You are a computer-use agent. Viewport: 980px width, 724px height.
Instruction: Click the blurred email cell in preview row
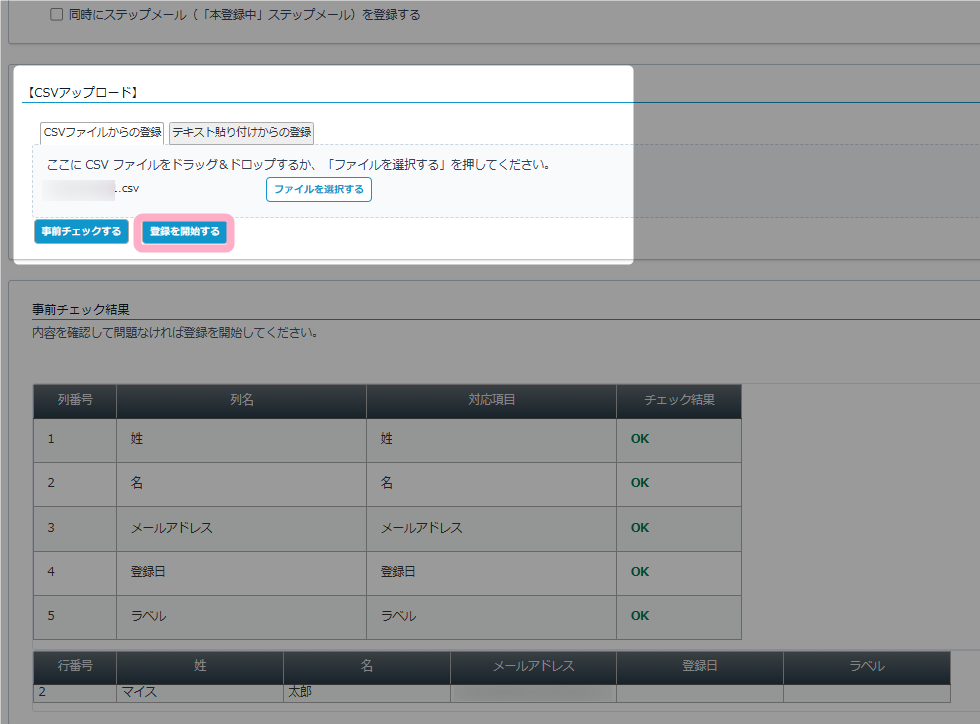(532, 692)
